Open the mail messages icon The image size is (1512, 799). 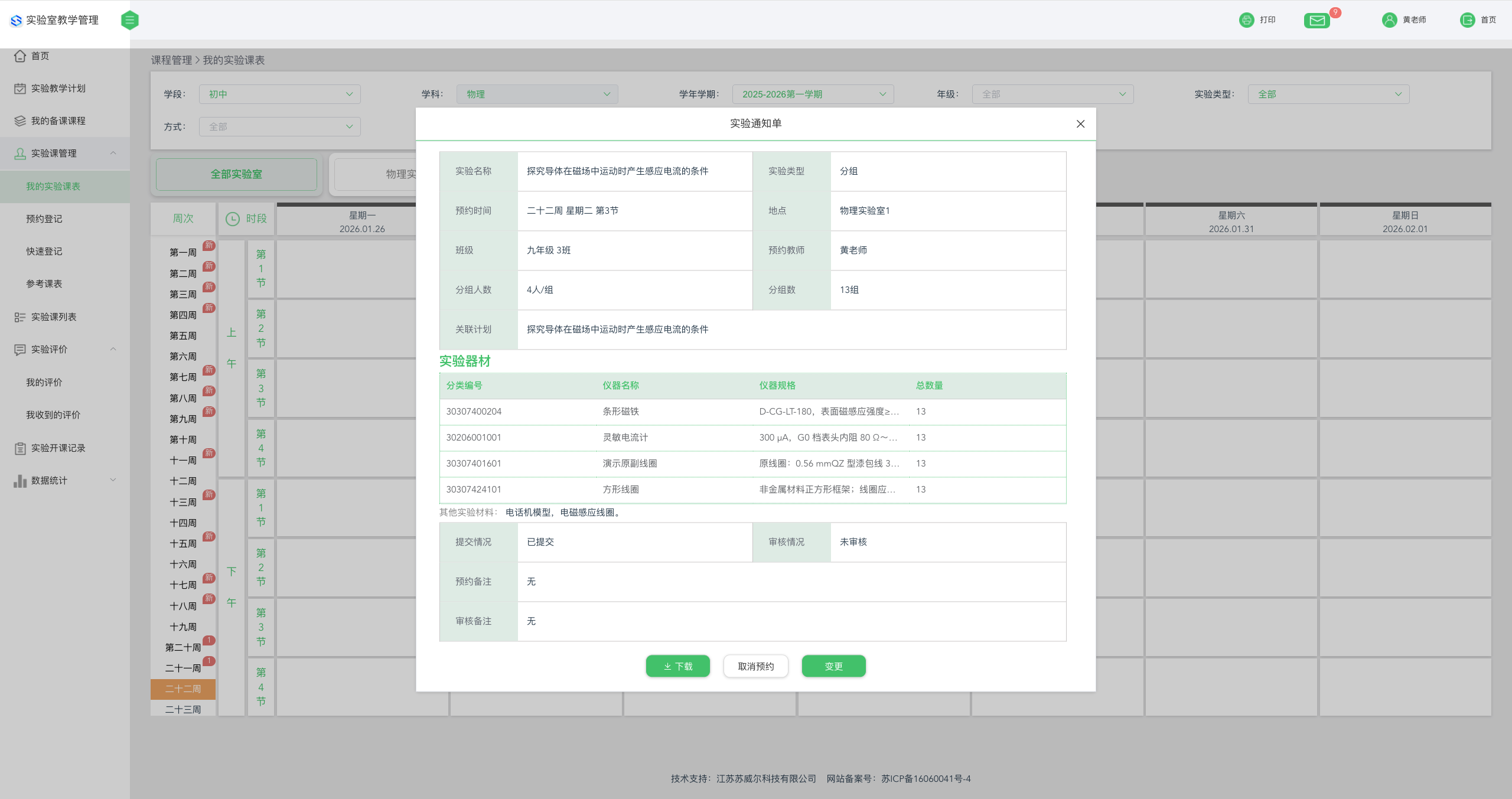(1317, 21)
